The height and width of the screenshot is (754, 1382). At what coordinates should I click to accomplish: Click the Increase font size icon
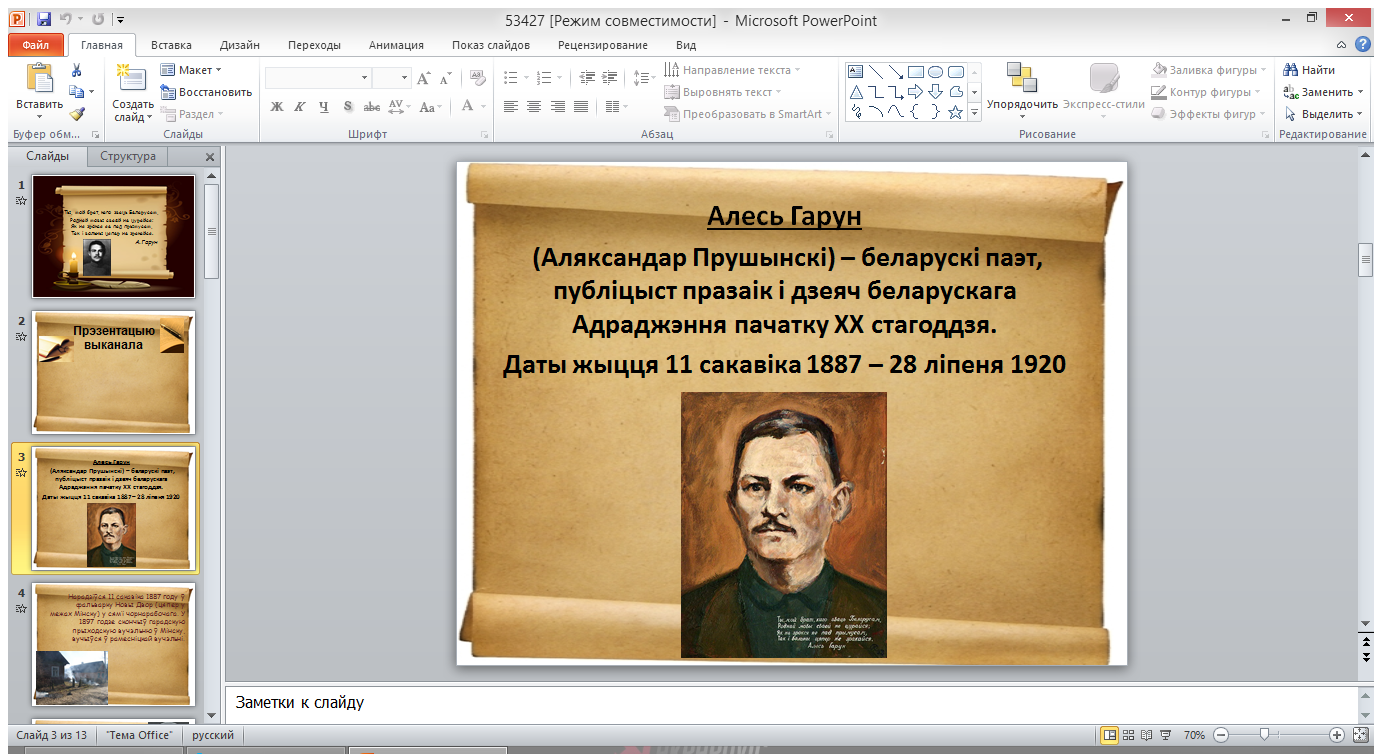coord(423,78)
